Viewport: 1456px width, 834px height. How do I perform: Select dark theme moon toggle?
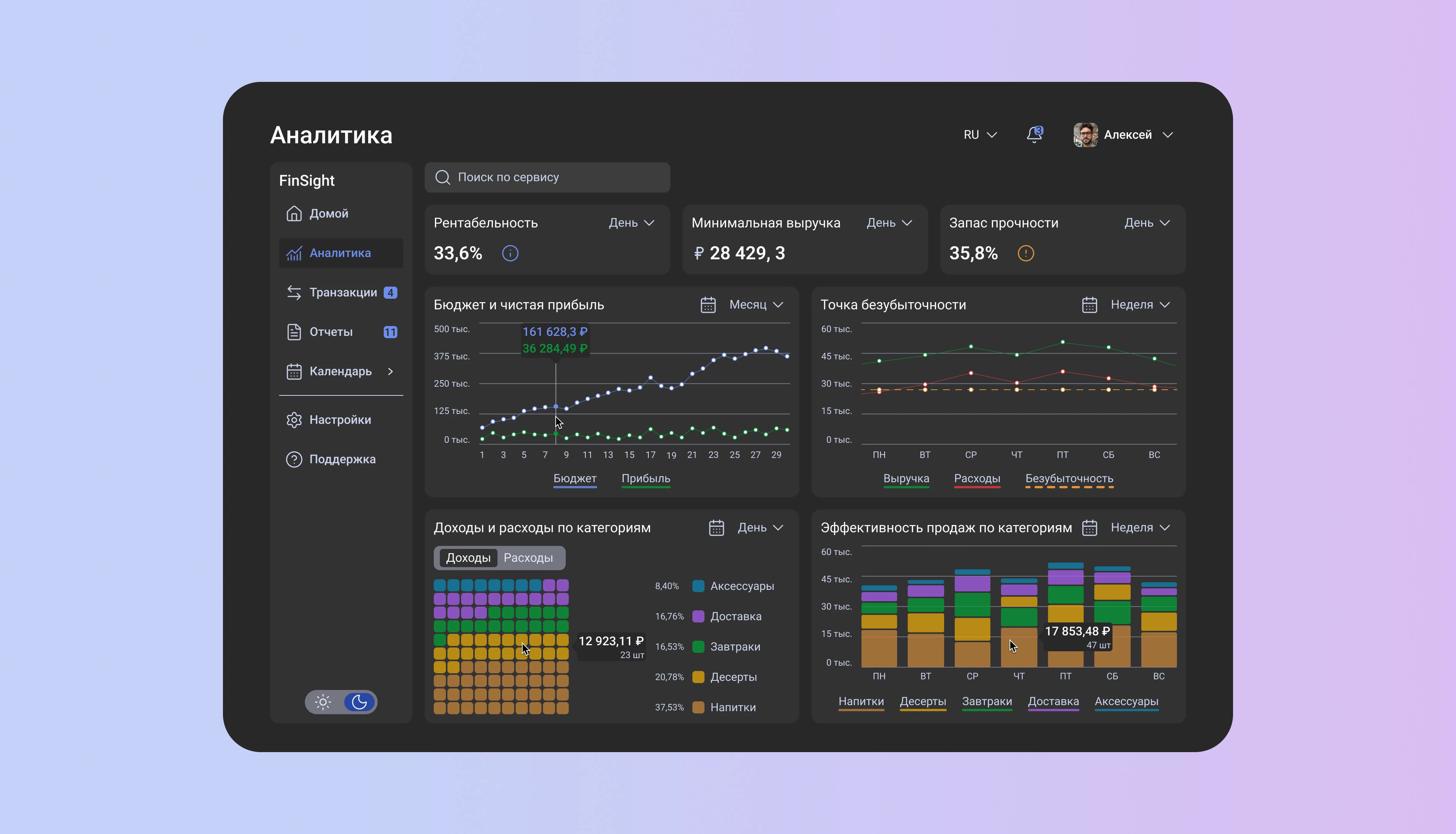tap(359, 702)
